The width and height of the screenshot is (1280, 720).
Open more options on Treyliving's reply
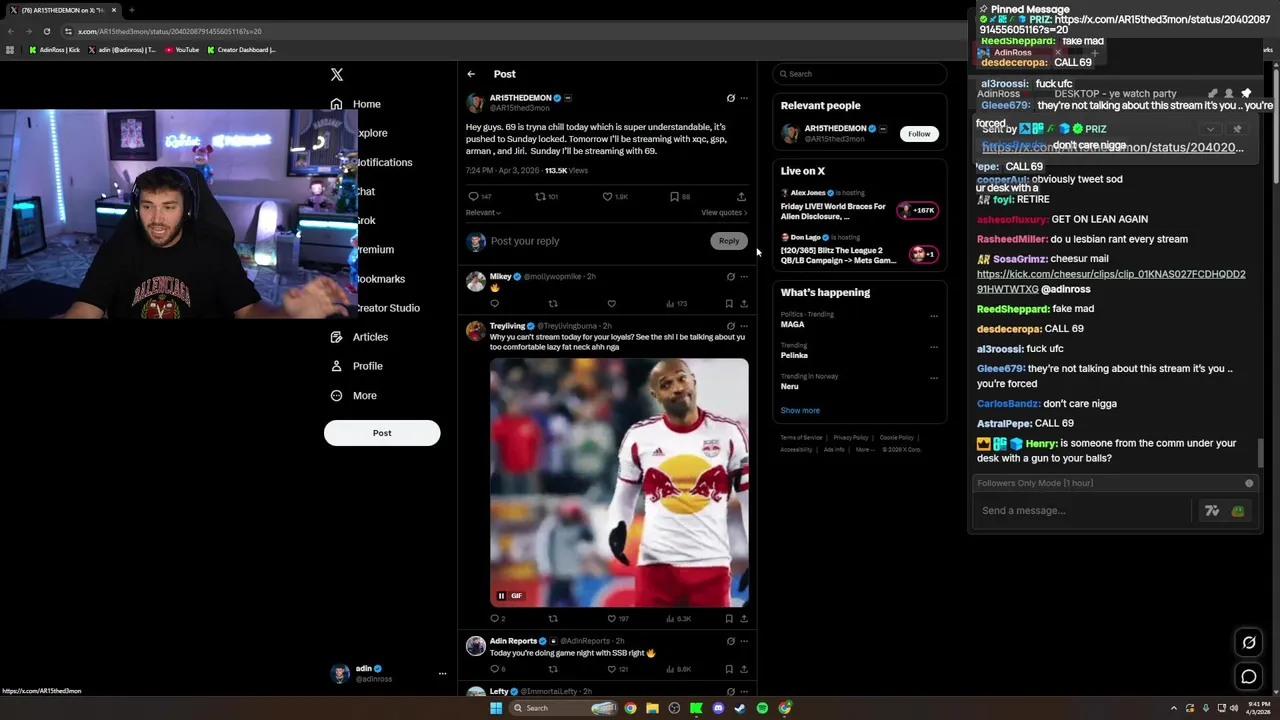click(744, 326)
